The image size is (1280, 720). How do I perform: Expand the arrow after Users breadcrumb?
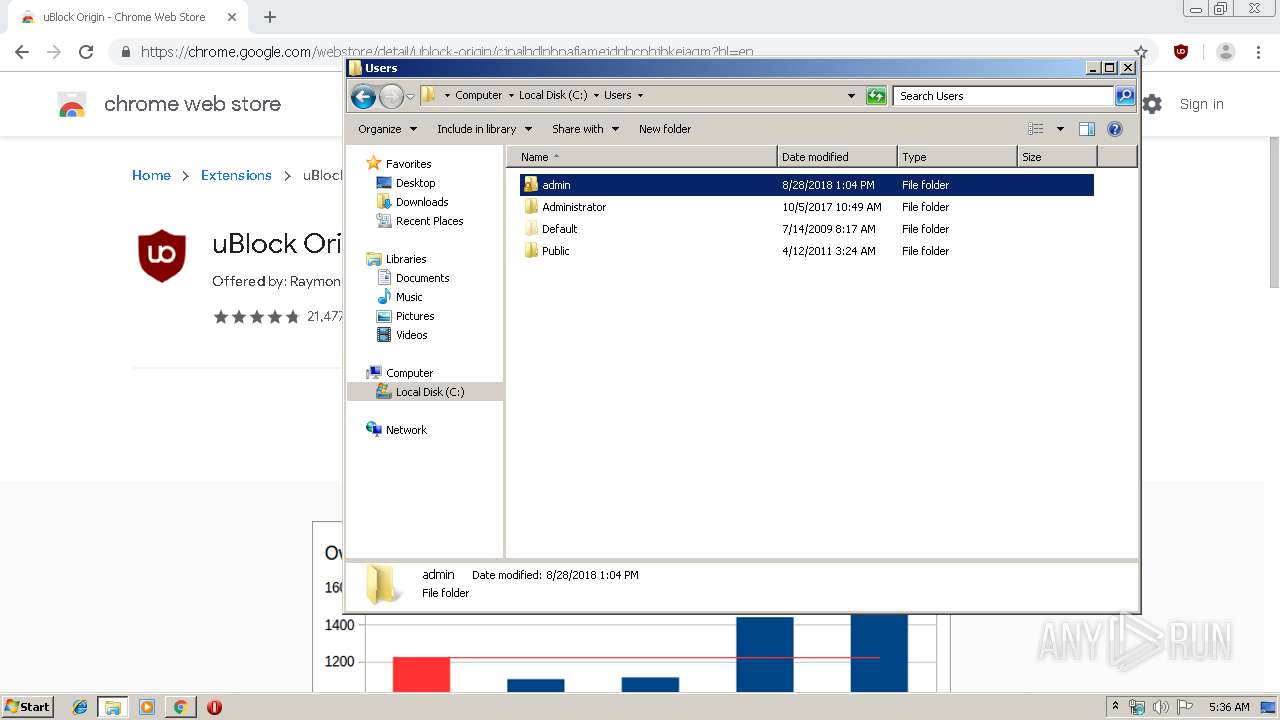640,96
